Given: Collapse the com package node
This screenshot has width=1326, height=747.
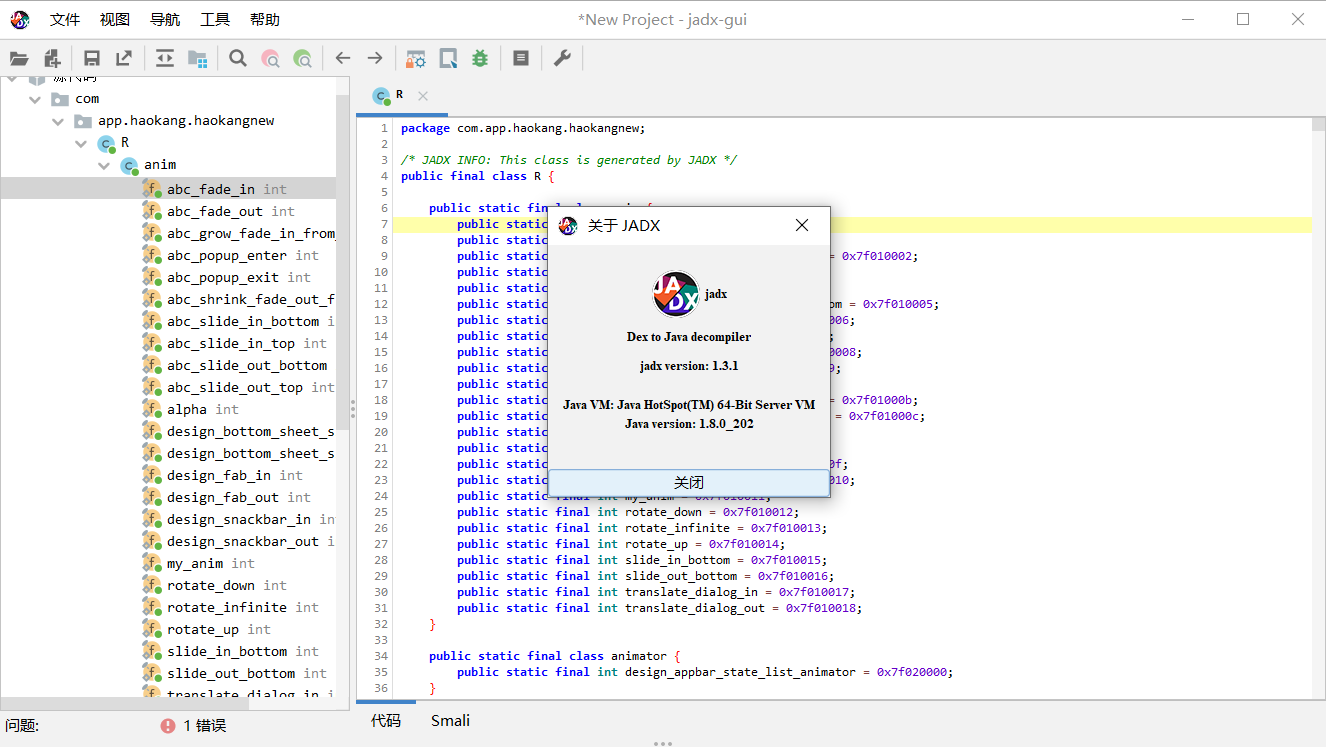Looking at the screenshot, I should [x=35, y=99].
